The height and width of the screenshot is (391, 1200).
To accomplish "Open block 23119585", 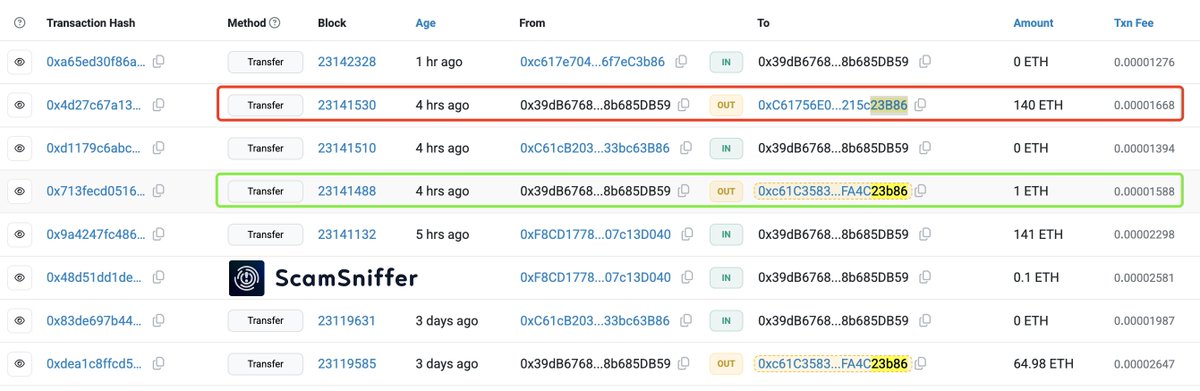I will pos(347,363).
